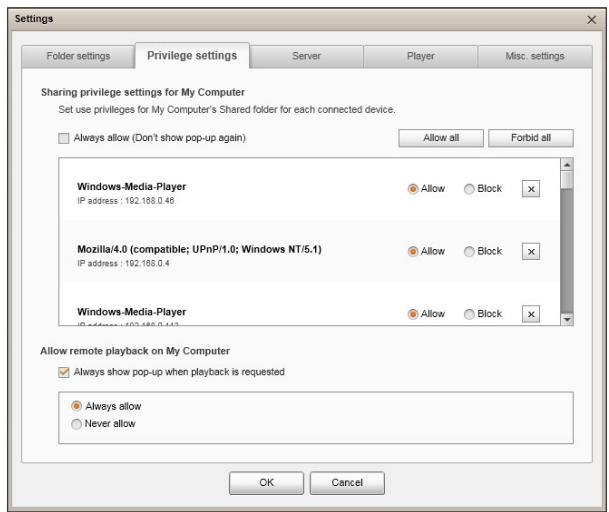The height and width of the screenshot is (512, 609).
Task: Select Allow for the Mozilla/4.0 device
Action: 412,251
